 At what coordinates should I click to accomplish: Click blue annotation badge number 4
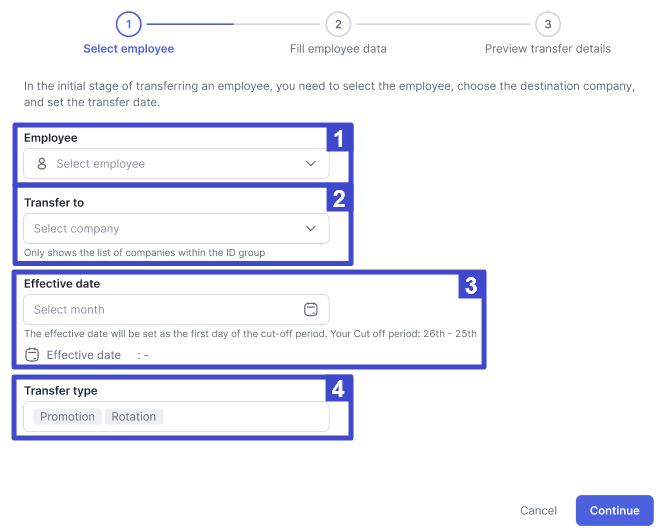pyautogui.click(x=338, y=388)
